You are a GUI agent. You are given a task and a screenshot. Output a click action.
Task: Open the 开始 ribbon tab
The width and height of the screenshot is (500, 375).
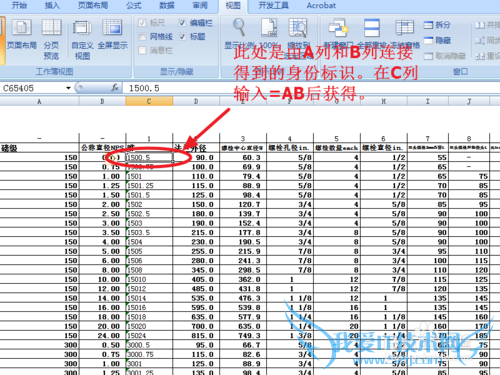19,5
